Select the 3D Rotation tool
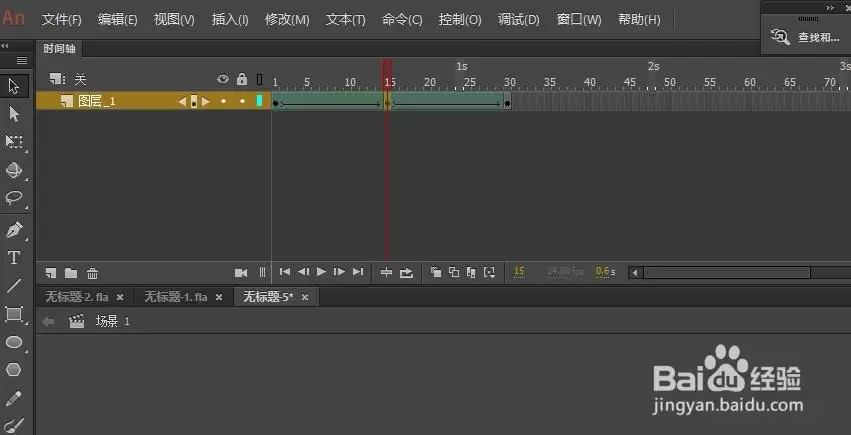 (14, 170)
